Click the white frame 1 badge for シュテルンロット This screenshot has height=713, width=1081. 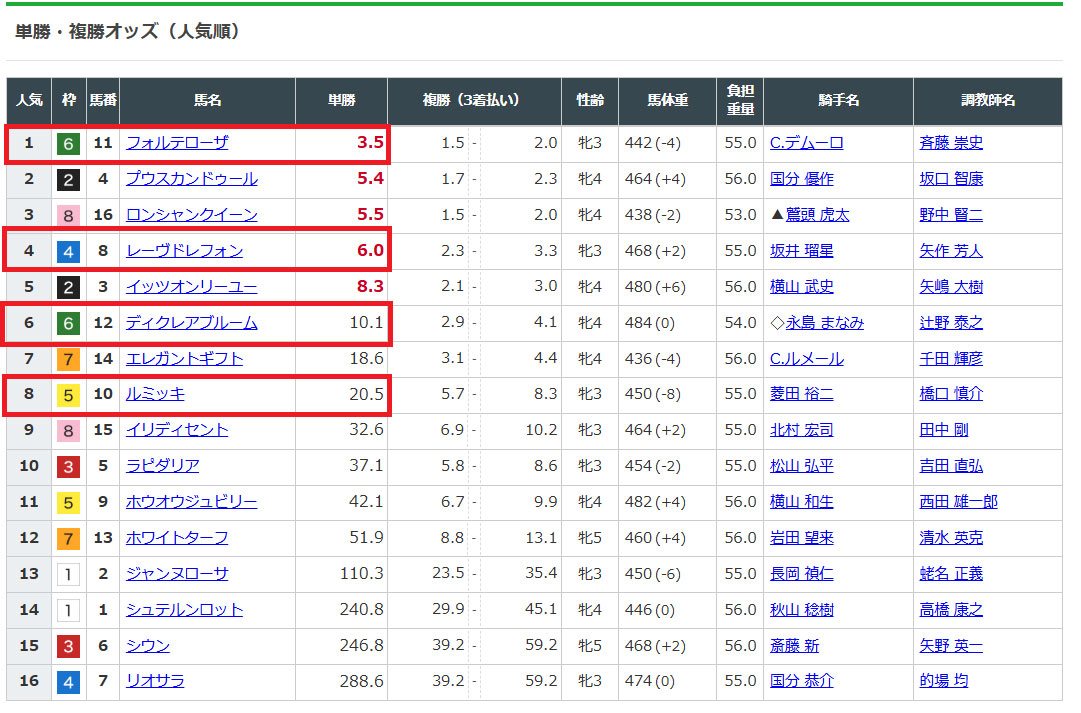point(68,610)
